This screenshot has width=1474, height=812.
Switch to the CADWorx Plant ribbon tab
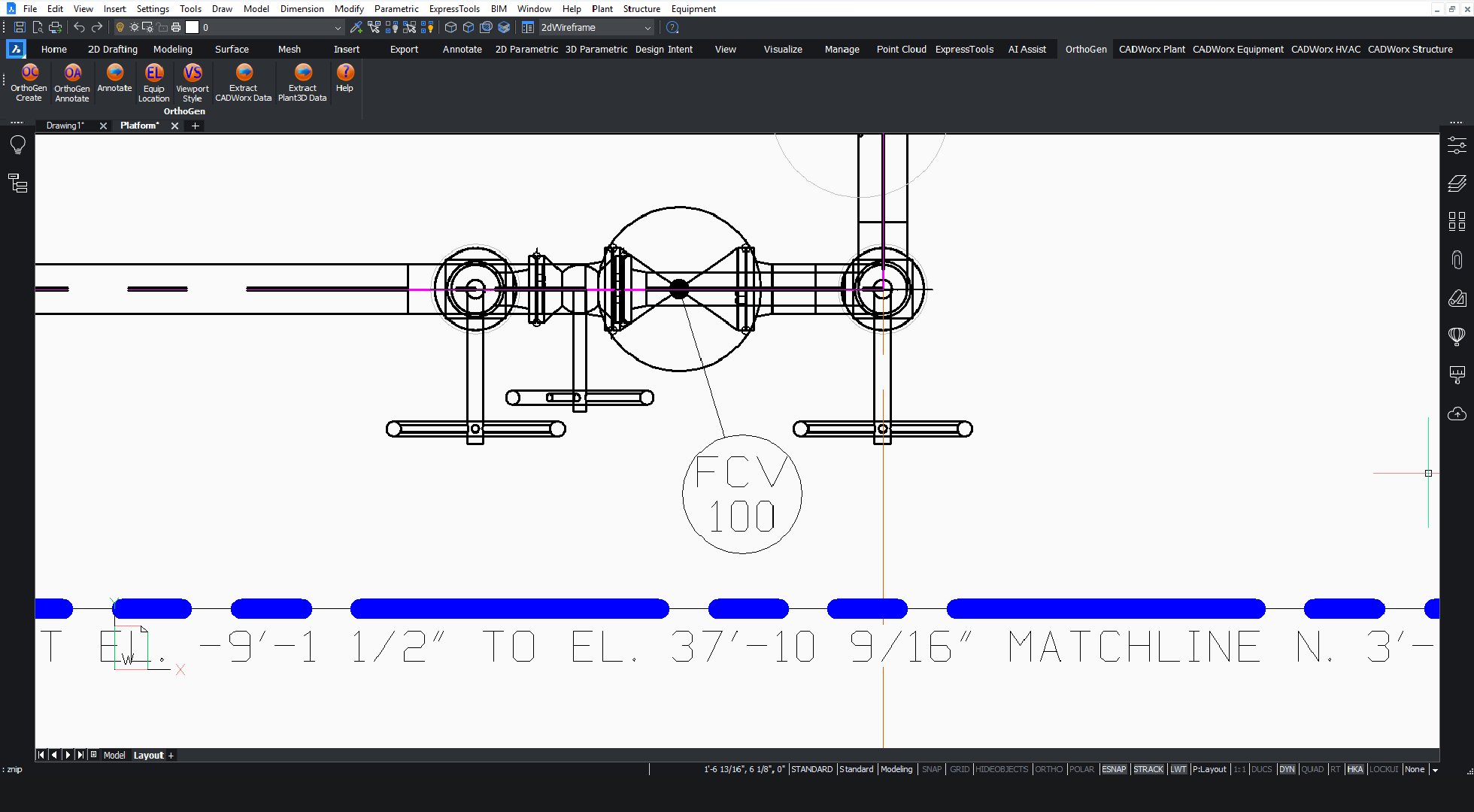(x=1151, y=49)
